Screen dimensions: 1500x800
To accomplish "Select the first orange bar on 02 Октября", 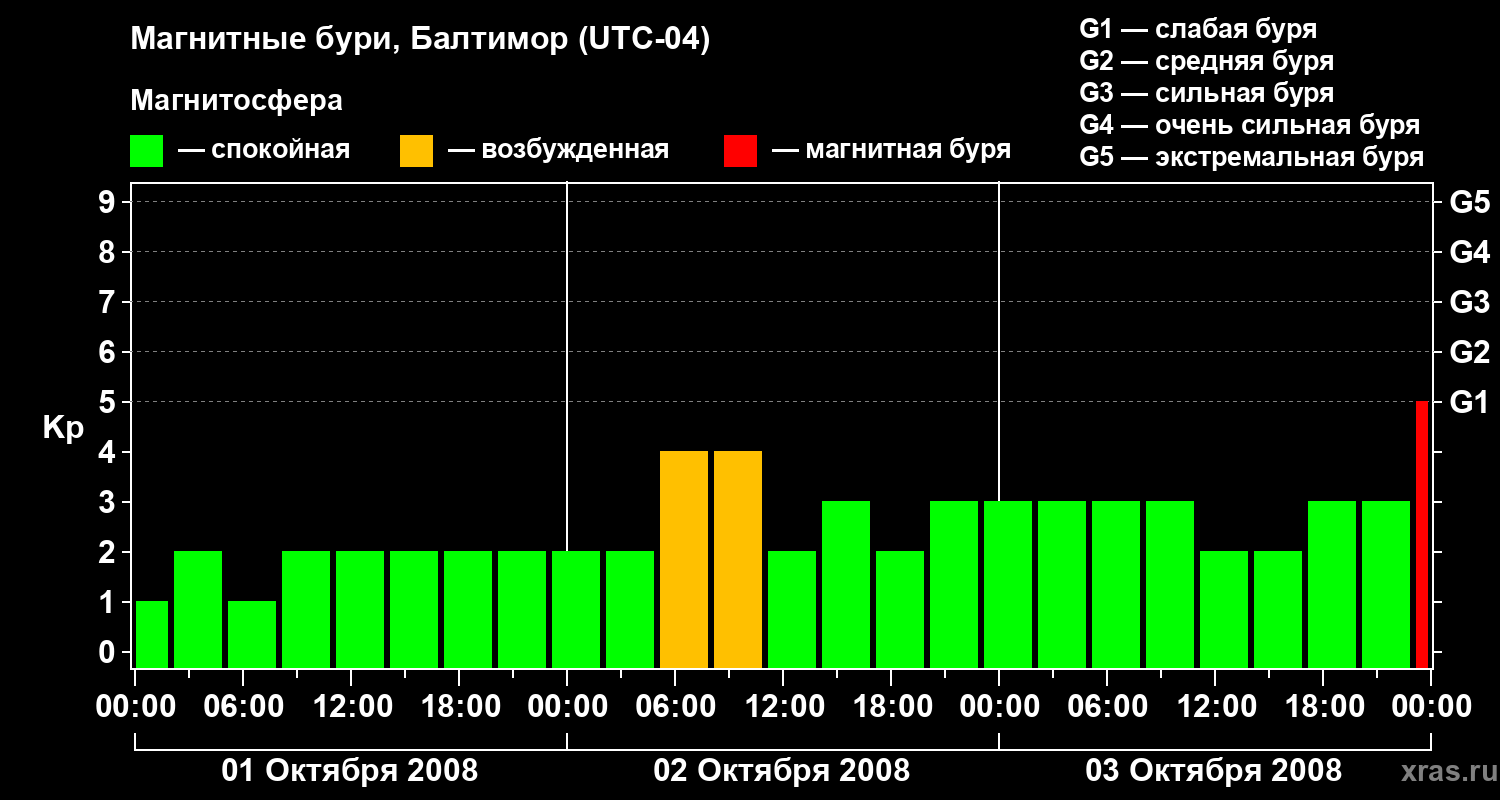I will click(684, 559).
